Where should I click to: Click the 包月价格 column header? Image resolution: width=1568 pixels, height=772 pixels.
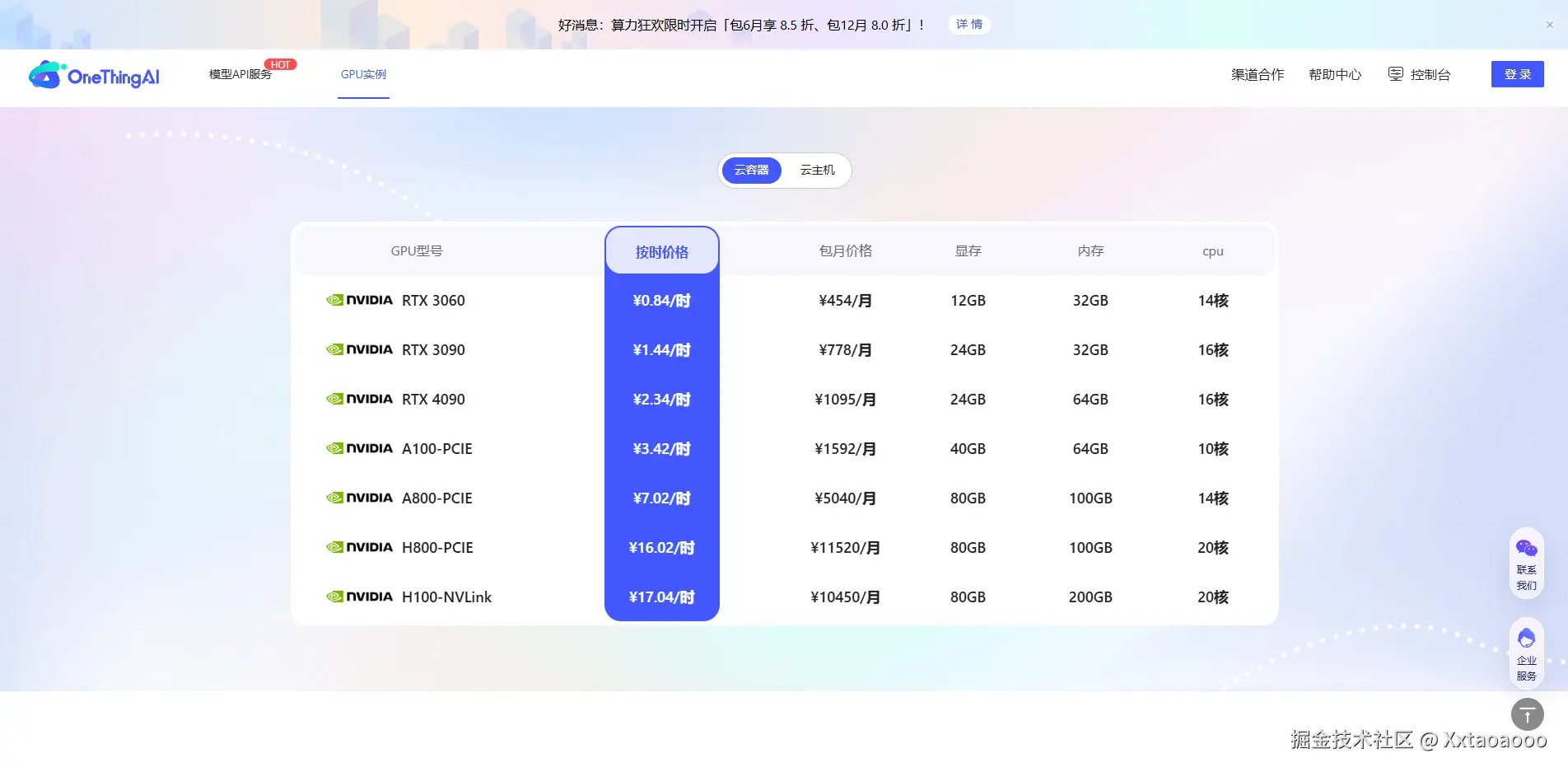[846, 251]
